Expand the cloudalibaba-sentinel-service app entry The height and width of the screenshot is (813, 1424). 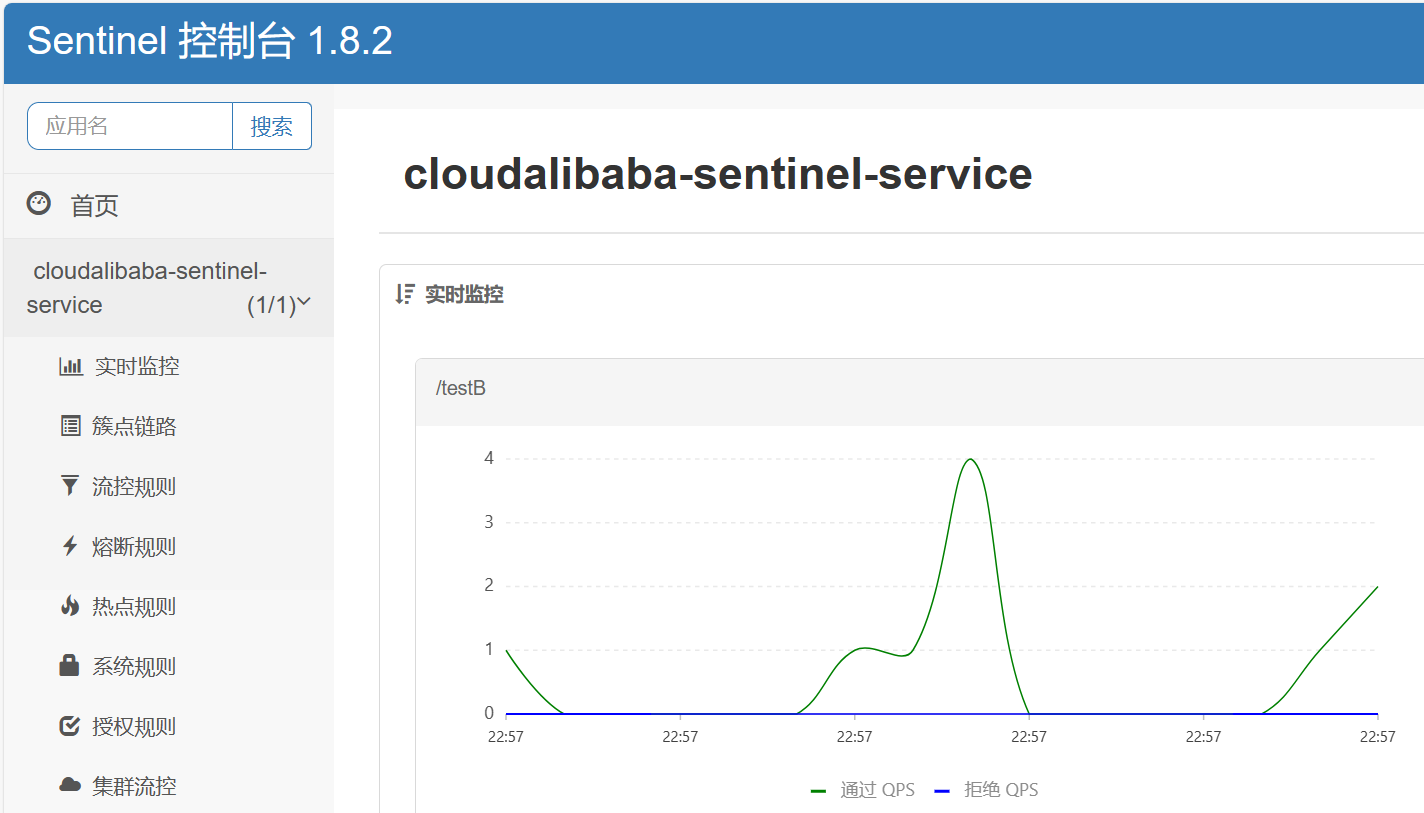coord(150,287)
